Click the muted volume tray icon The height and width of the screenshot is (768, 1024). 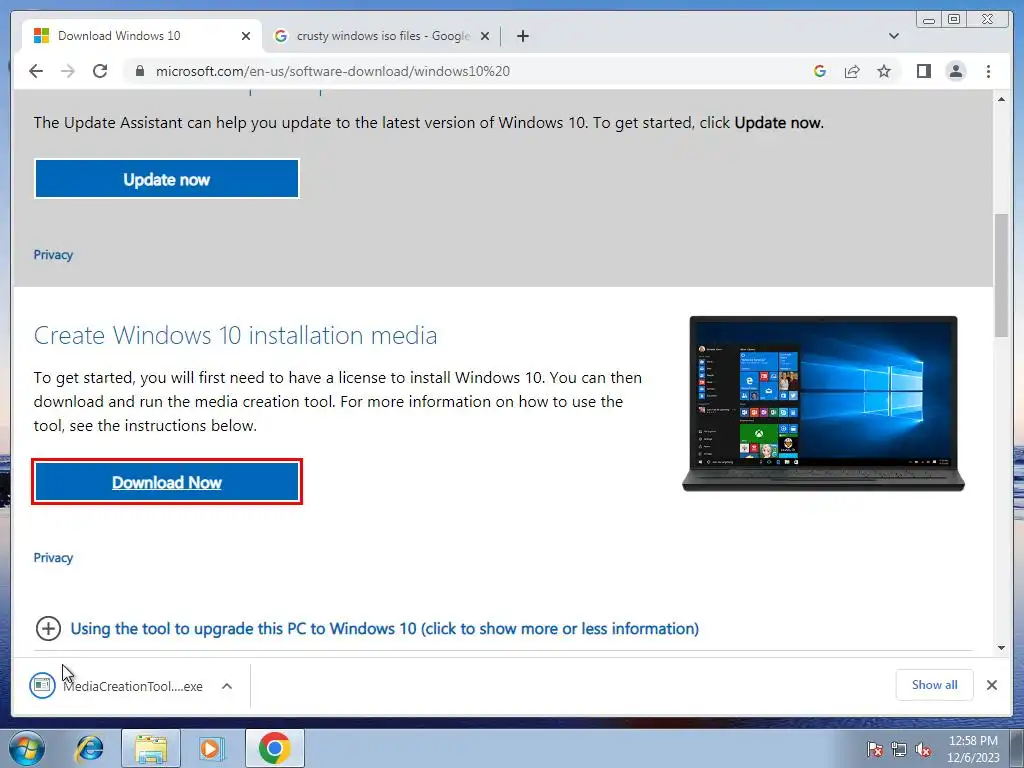click(x=923, y=750)
